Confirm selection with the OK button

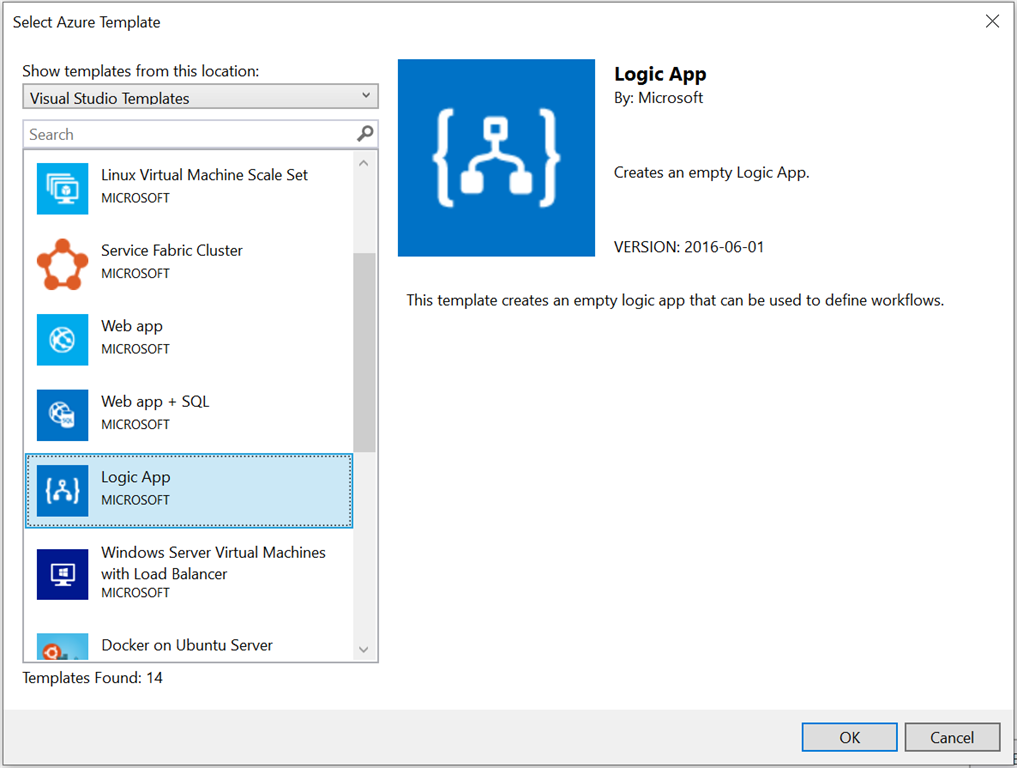click(848, 737)
